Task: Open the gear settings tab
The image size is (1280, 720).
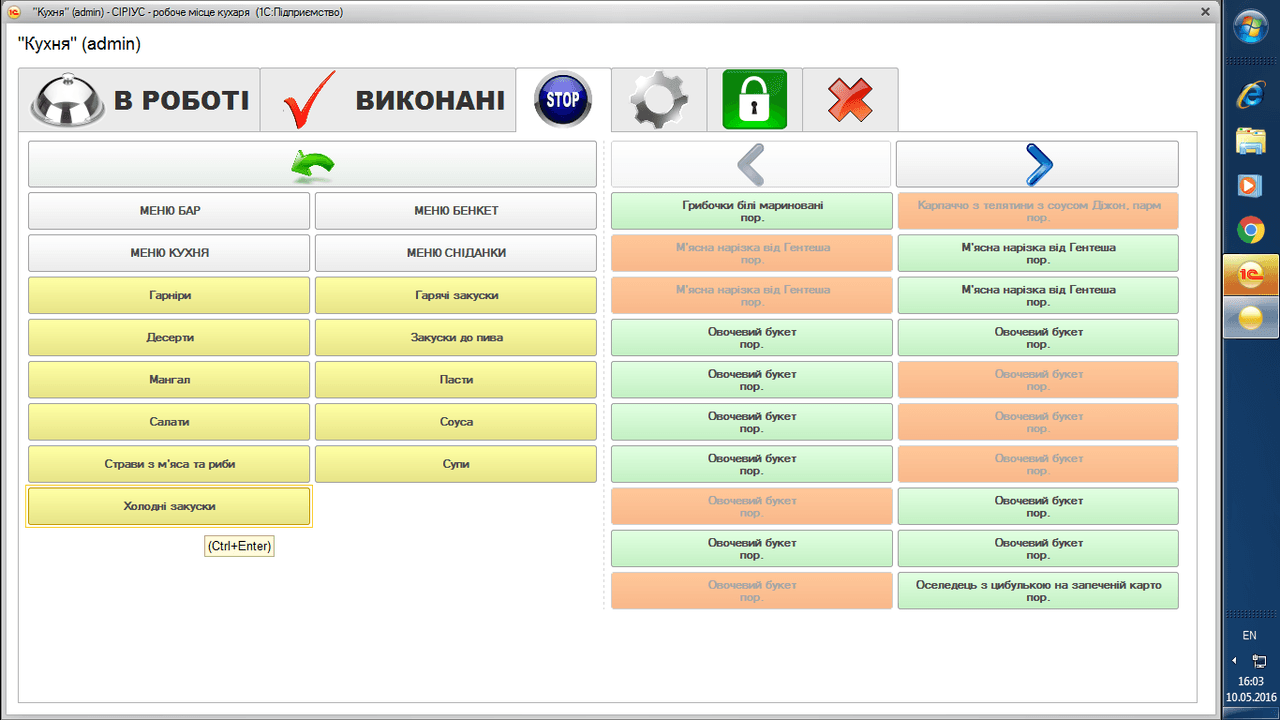Action: click(659, 100)
